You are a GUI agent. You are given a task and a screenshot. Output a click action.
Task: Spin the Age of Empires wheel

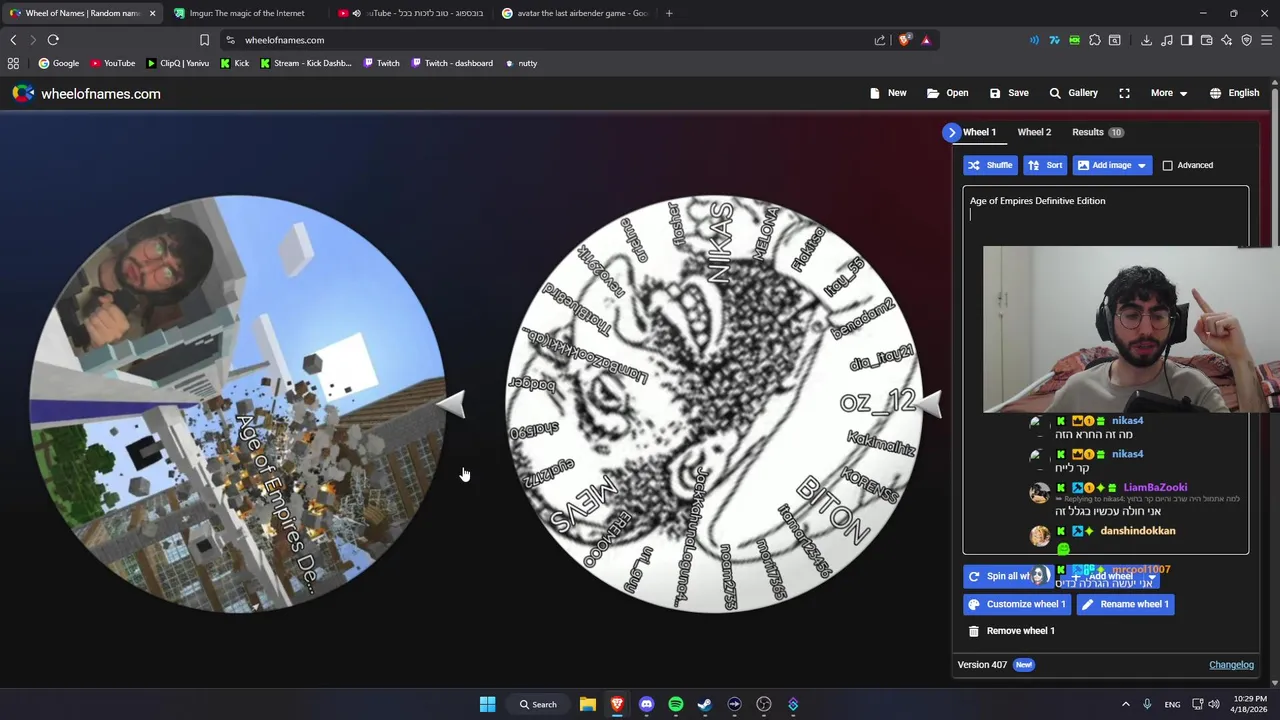[238, 404]
